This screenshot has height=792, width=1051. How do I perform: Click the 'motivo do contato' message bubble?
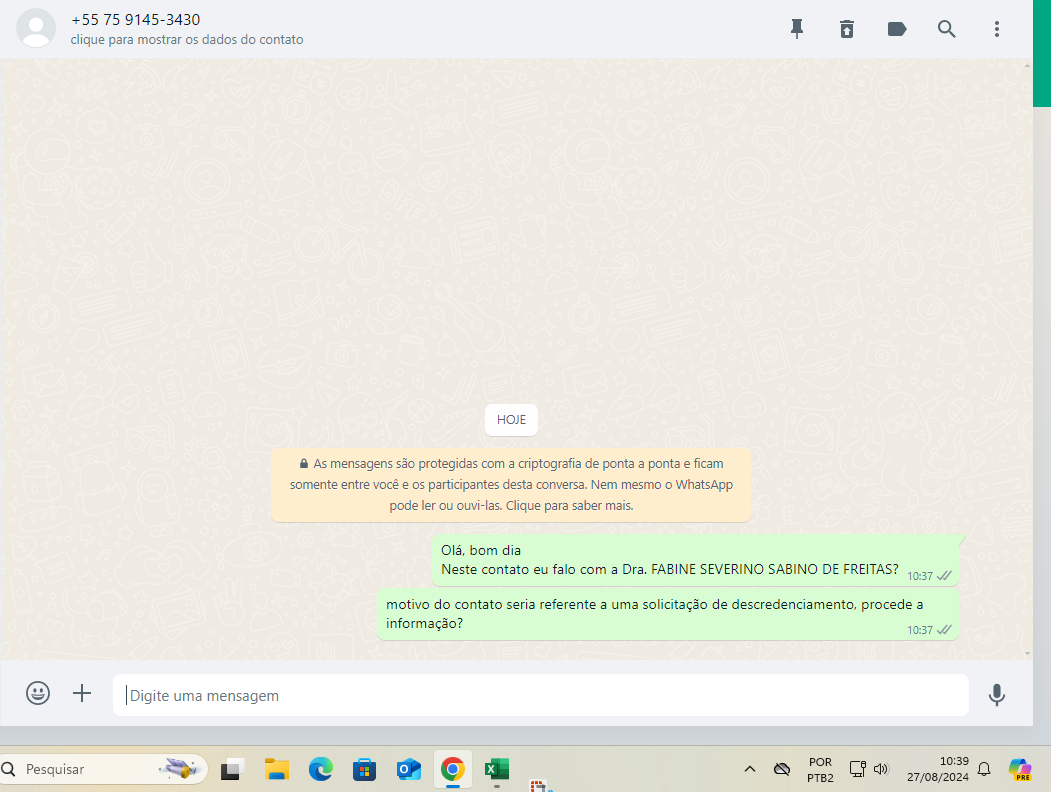point(668,614)
